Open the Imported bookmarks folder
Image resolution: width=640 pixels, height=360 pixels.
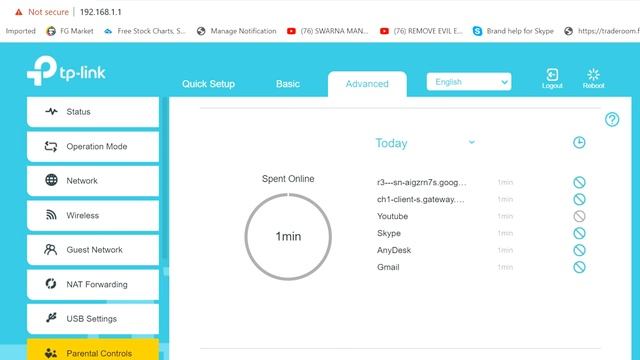[20, 31]
